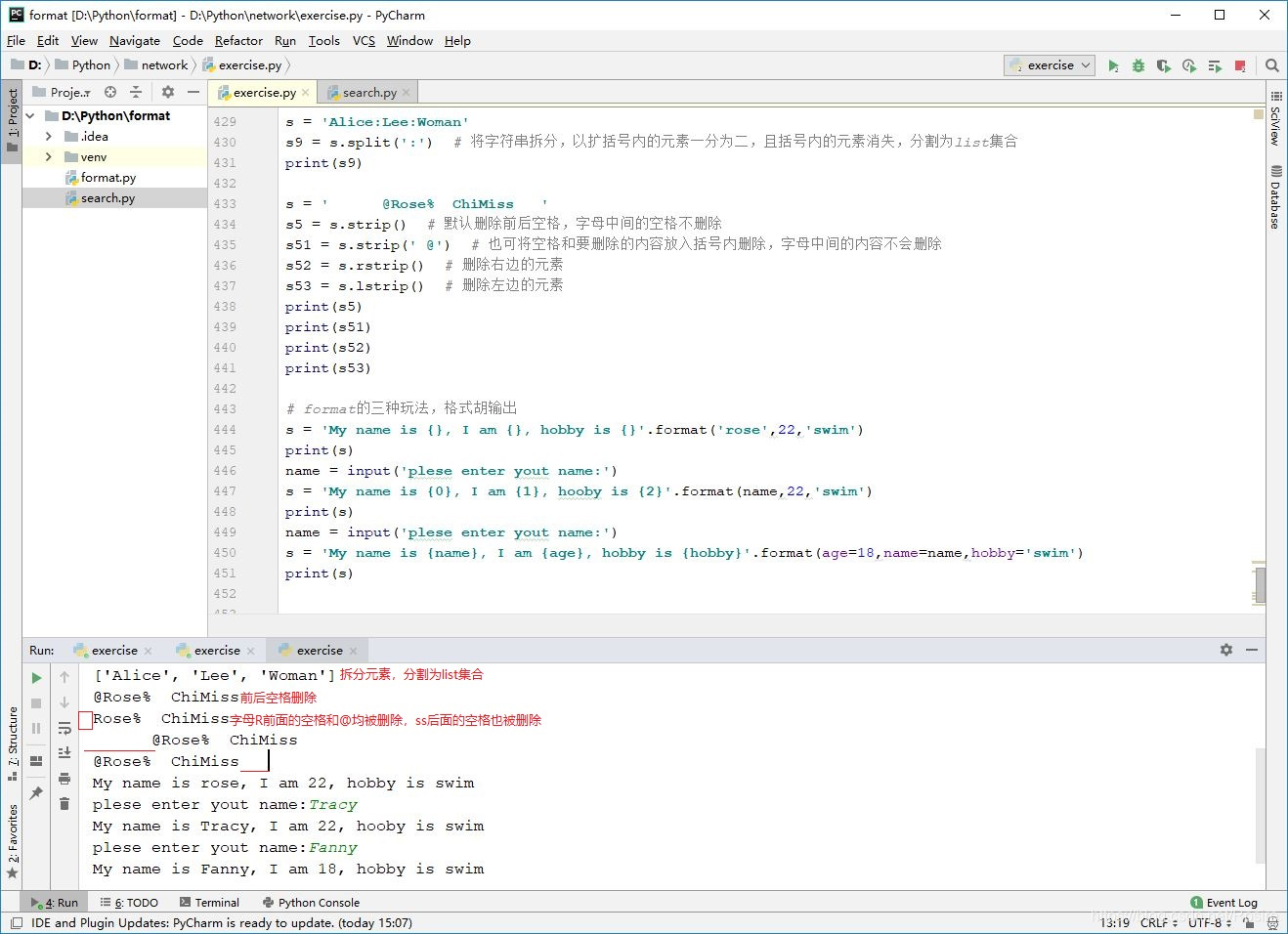This screenshot has height=934, width=1288.
Task: Open the Tools menu
Action: point(323,41)
